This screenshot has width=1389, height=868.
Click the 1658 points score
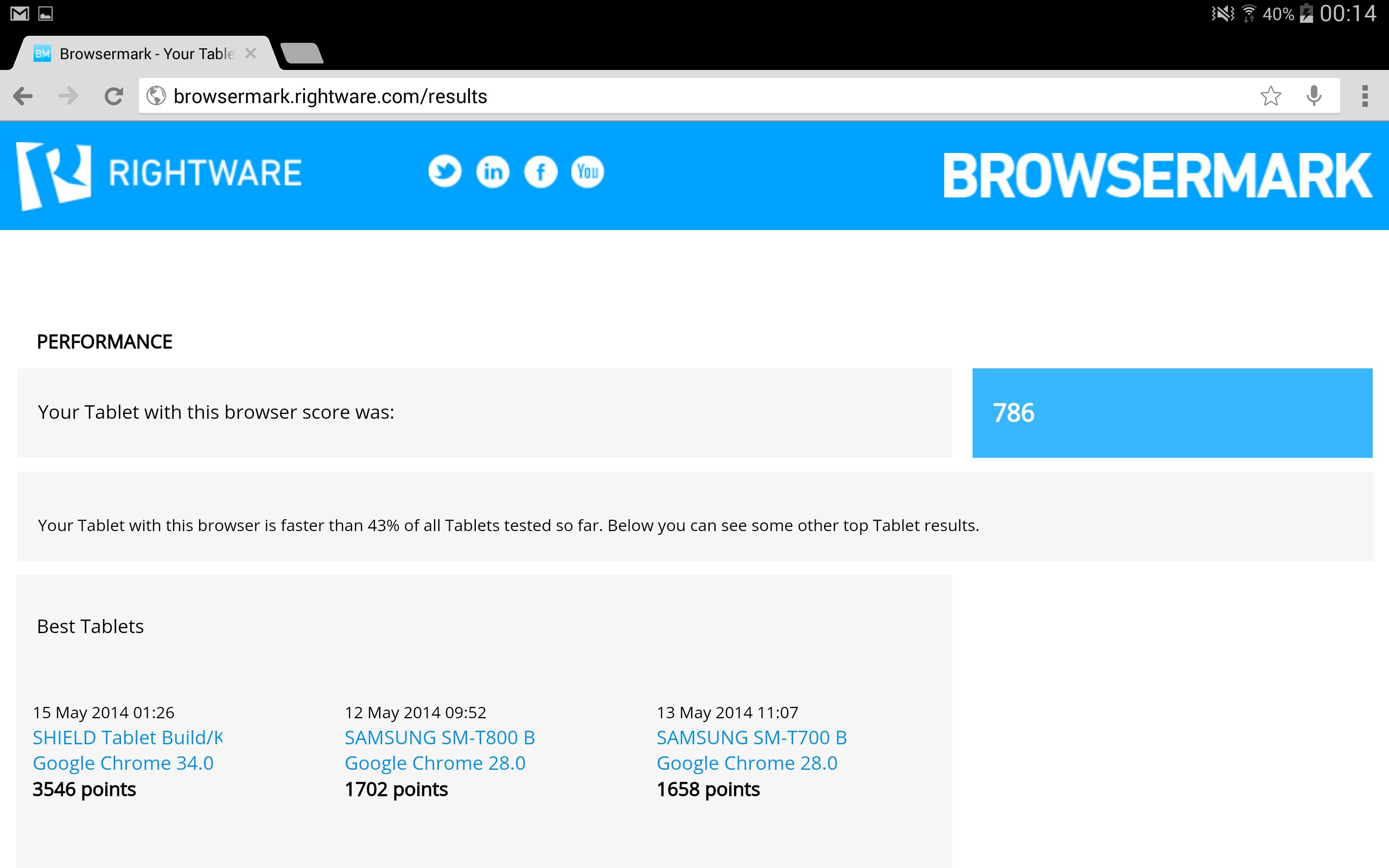[708, 789]
